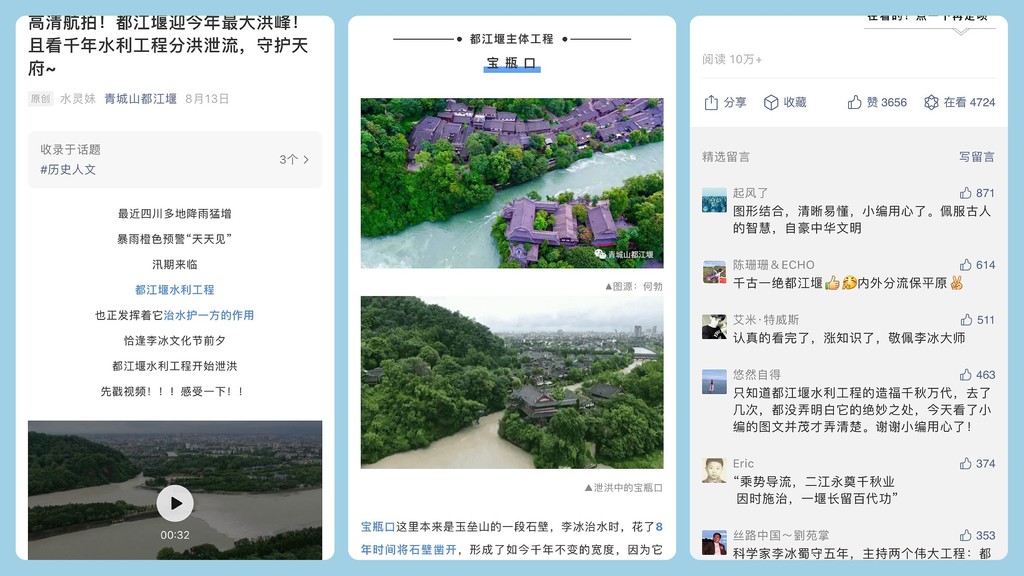The image size is (1024, 576).
Task: Click the share icon (分享)
Action: [712, 102]
